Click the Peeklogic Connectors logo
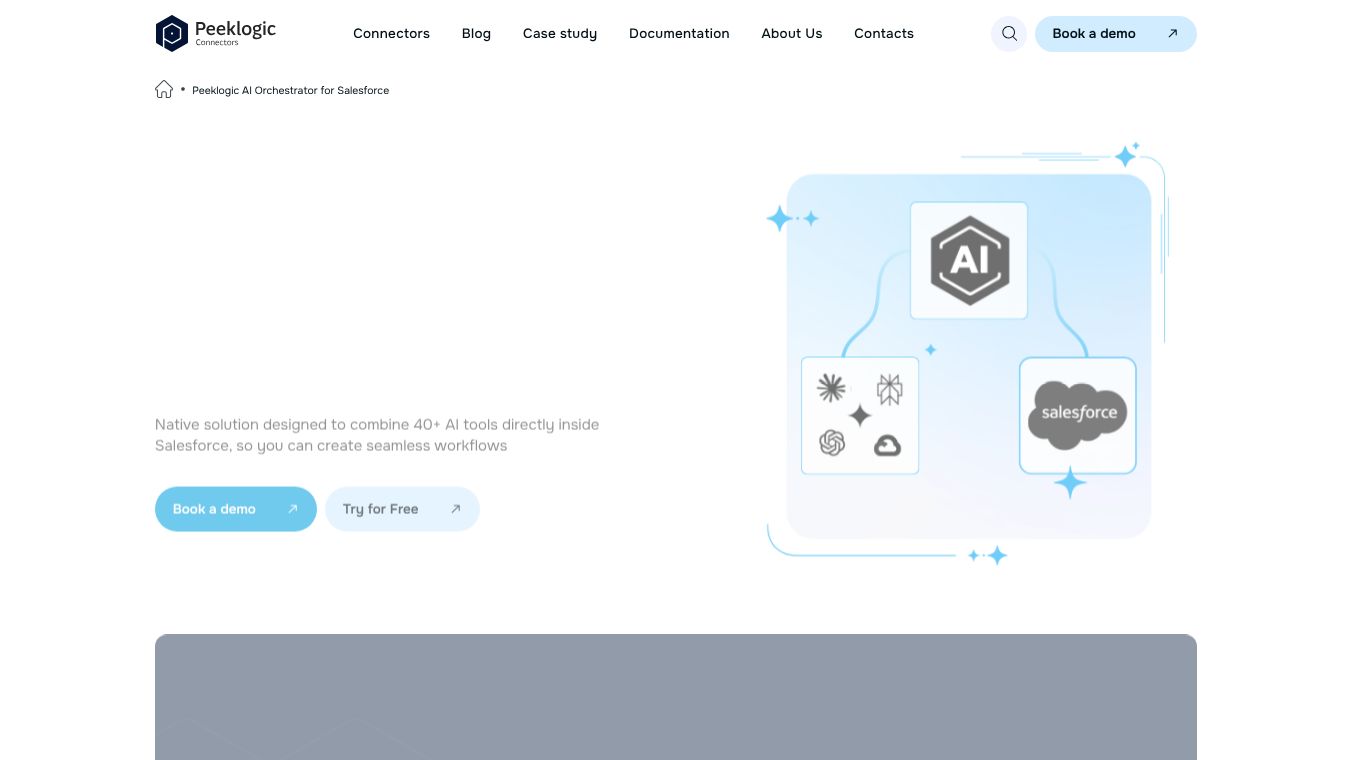This screenshot has height=760, width=1352. tap(216, 33)
